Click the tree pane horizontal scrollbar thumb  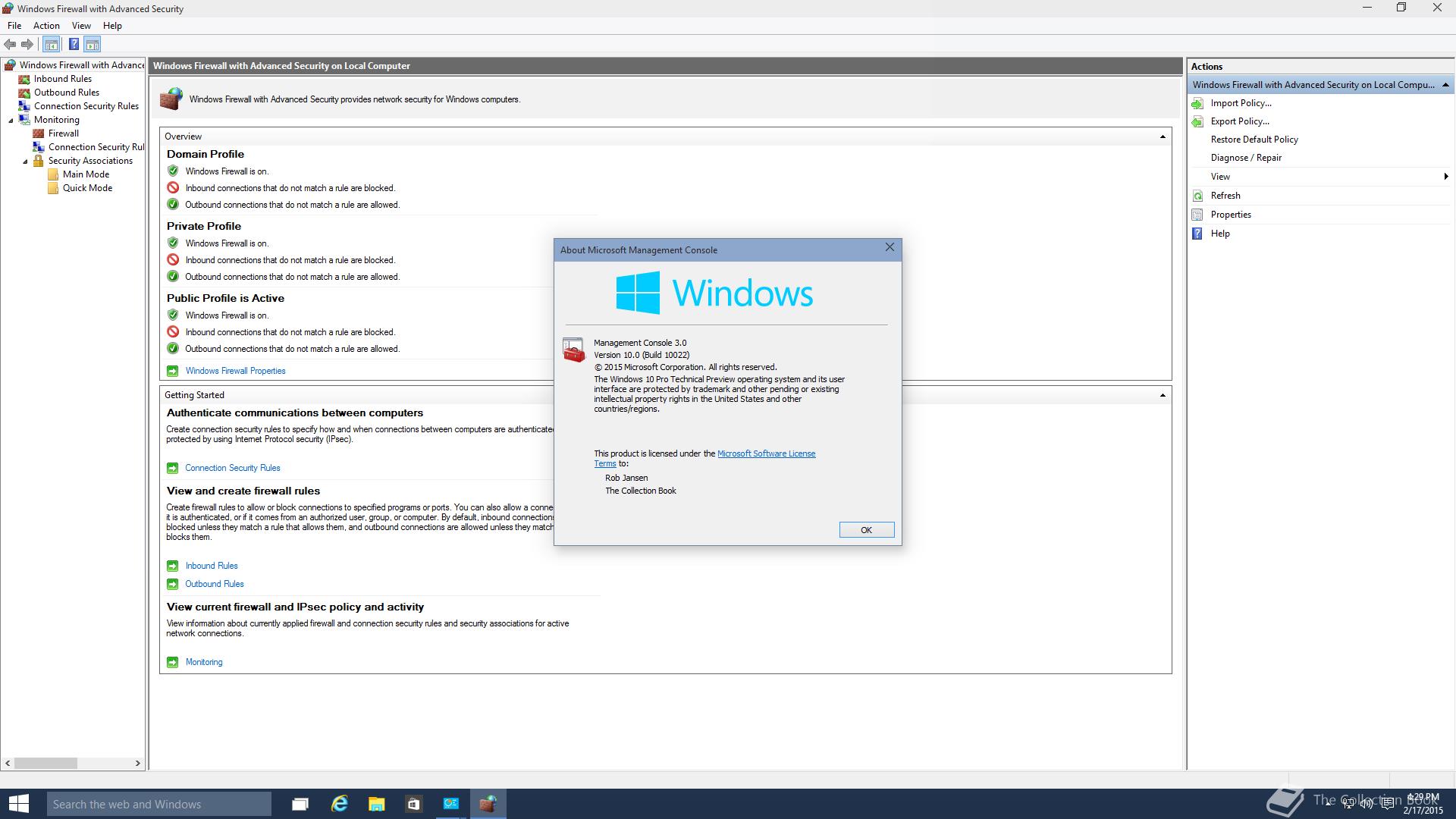45,764
